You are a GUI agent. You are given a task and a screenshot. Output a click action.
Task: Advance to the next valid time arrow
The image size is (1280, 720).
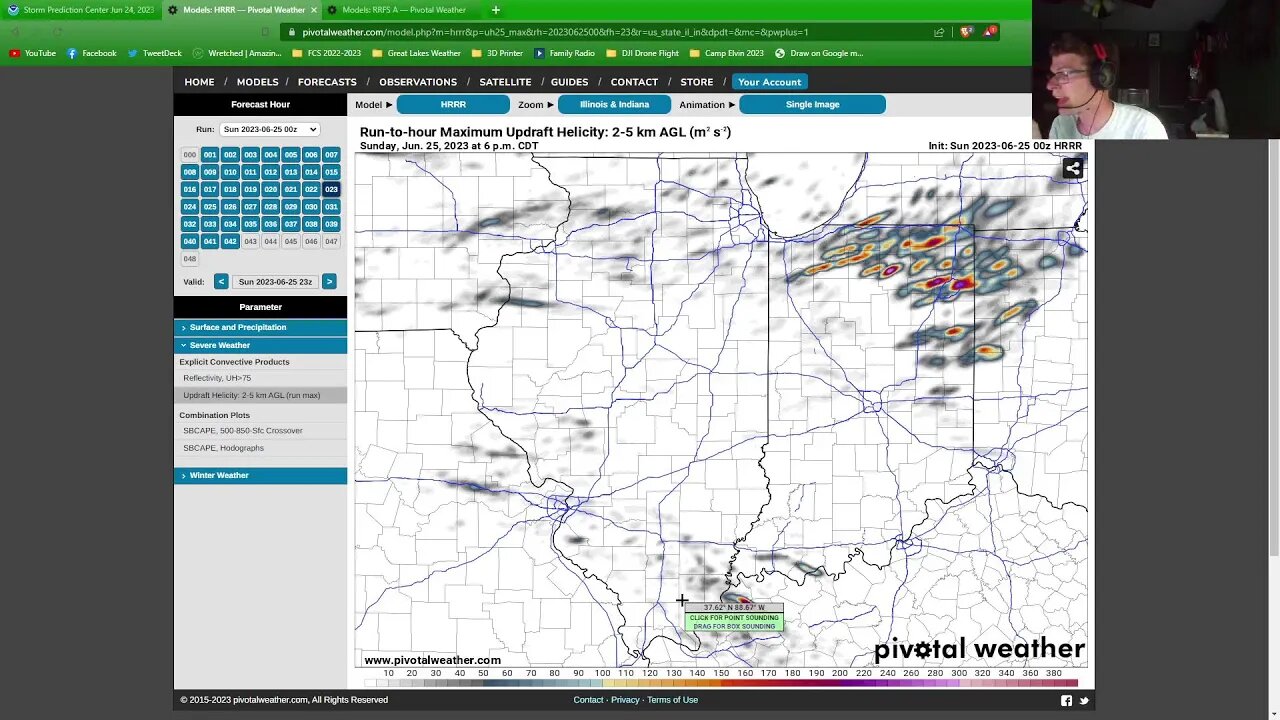click(329, 282)
